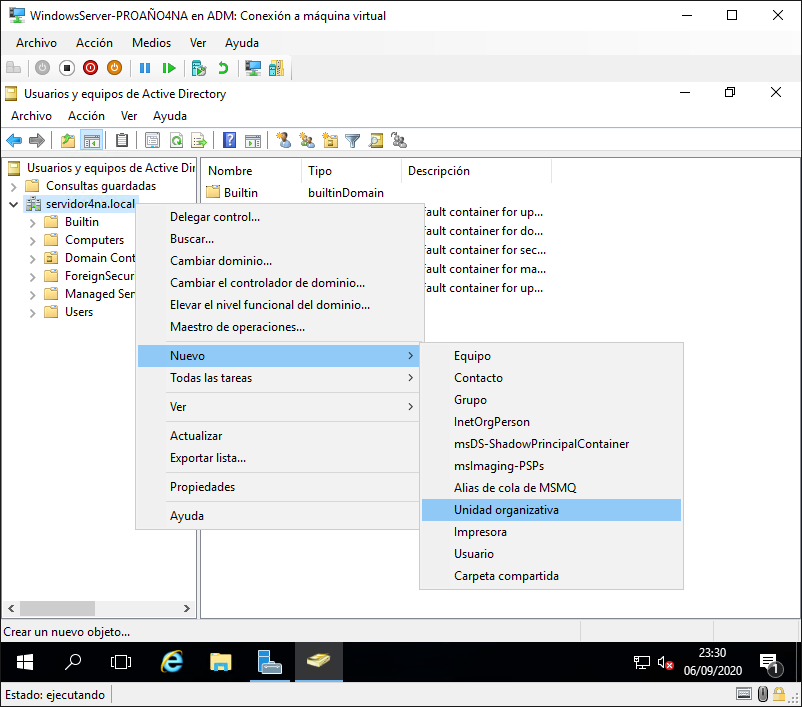
Task: Select the Users folder in the tree
Action: coord(79,312)
